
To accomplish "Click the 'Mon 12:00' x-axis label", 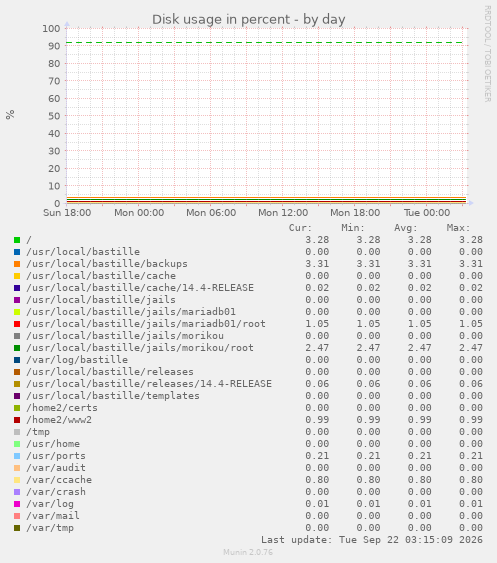I will pyautogui.click(x=283, y=213).
